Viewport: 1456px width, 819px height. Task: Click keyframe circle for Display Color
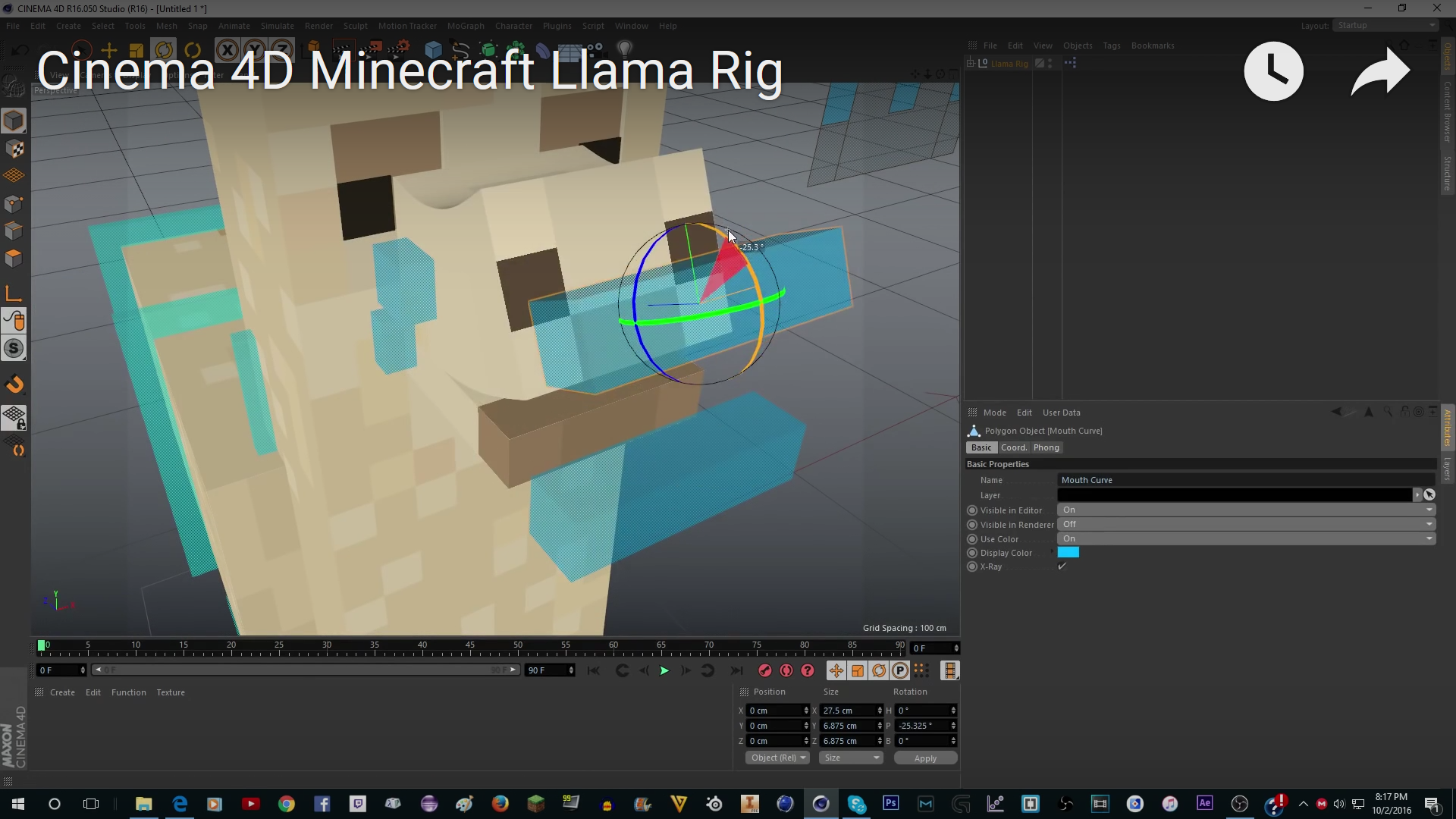(x=972, y=553)
